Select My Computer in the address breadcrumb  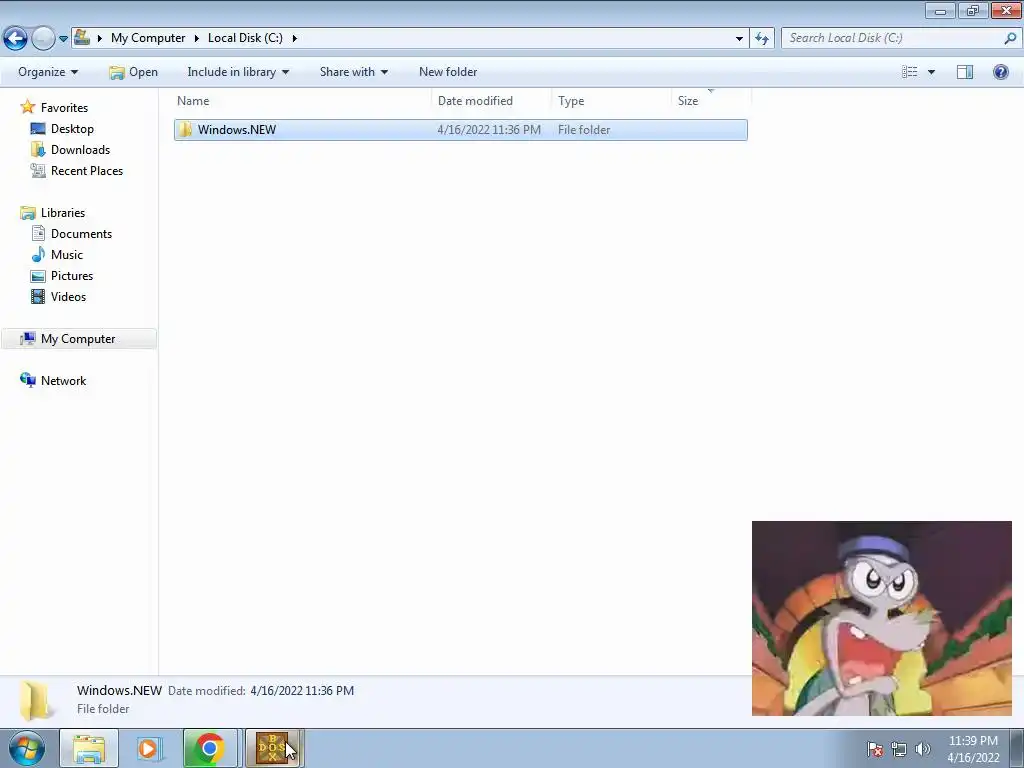(148, 38)
